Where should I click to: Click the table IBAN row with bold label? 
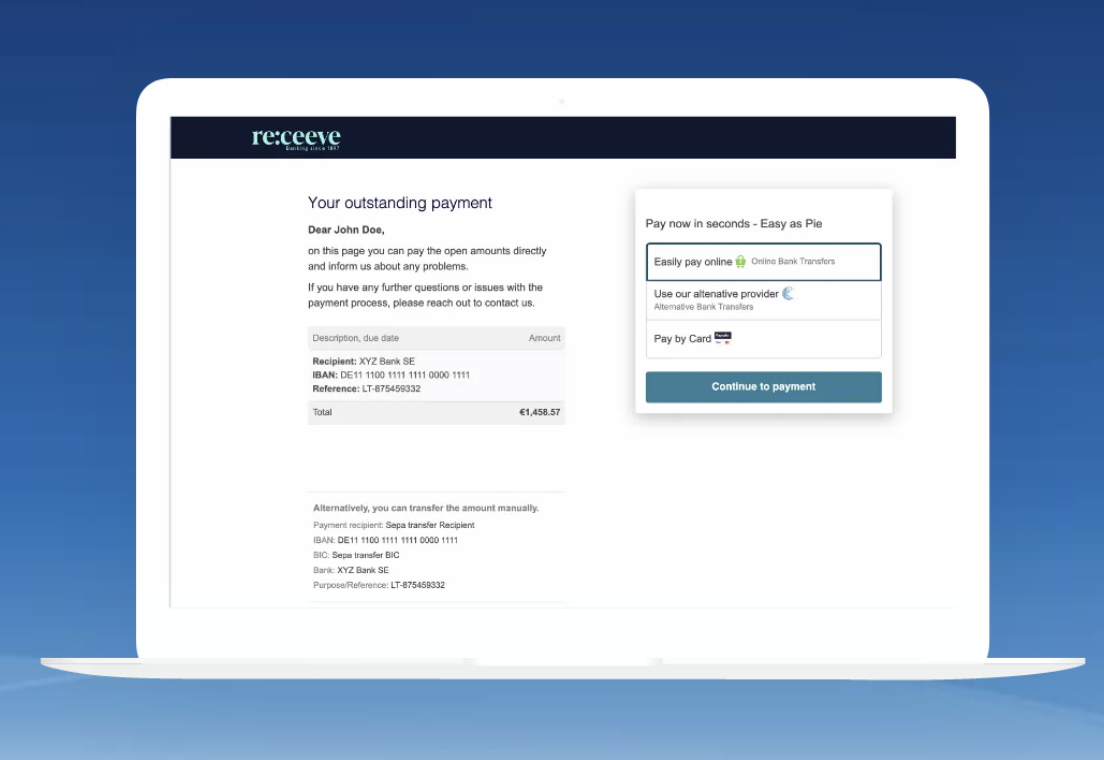(391, 375)
